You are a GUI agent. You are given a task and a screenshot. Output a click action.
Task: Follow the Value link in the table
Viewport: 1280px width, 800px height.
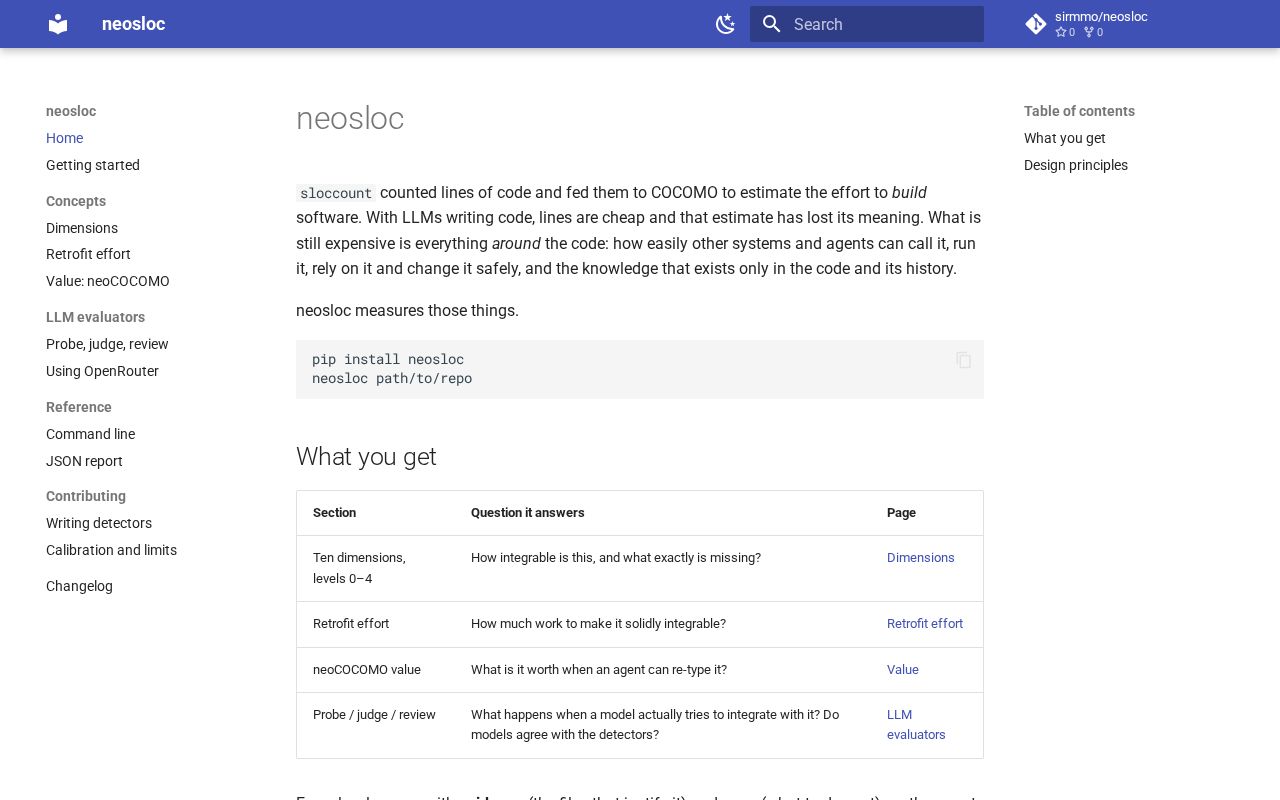click(902, 670)
